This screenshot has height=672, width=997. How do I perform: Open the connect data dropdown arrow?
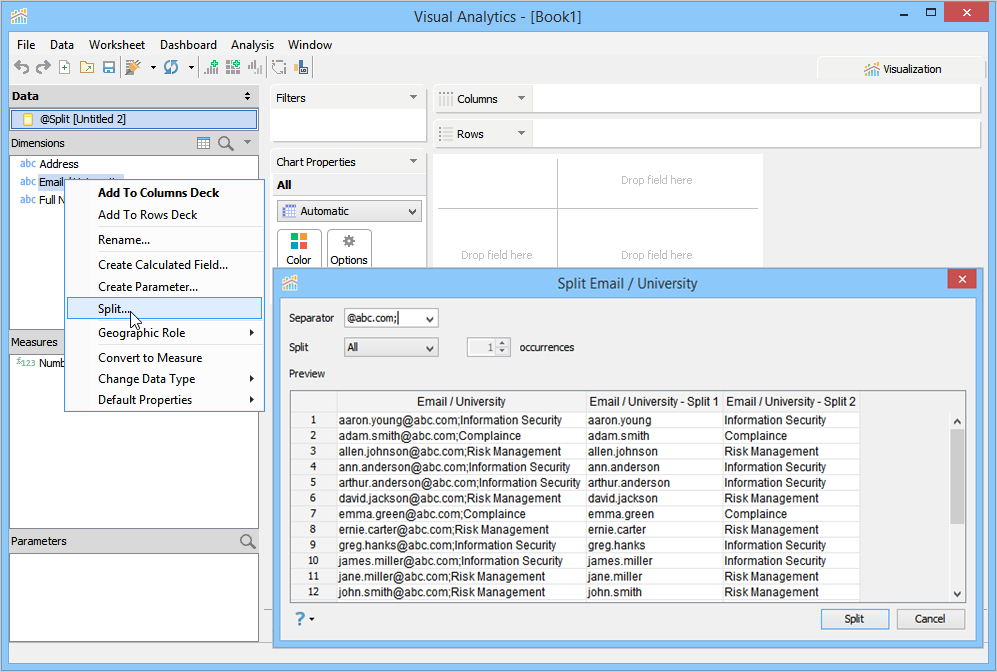pyautogui.click(x=153, y=67)
